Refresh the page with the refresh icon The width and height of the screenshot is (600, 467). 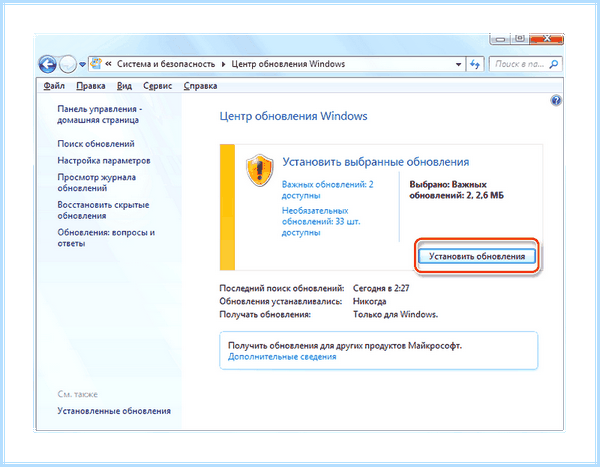click(475, 64)
